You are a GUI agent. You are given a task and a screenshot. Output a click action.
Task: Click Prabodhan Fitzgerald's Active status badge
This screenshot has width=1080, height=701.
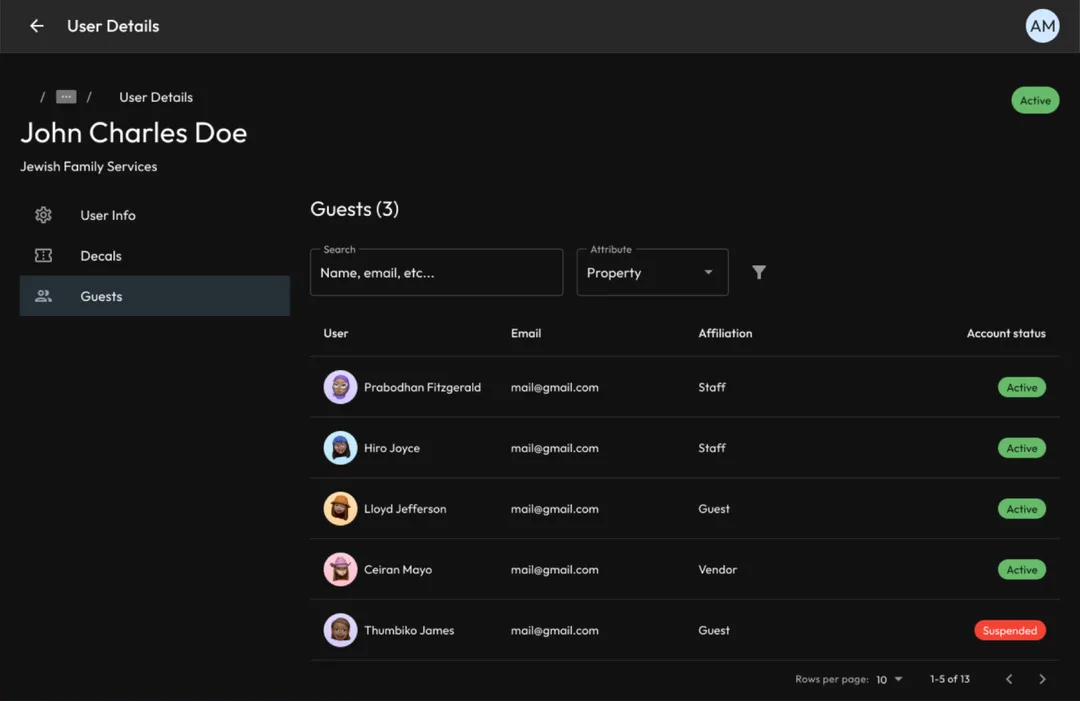(1021, 387)
